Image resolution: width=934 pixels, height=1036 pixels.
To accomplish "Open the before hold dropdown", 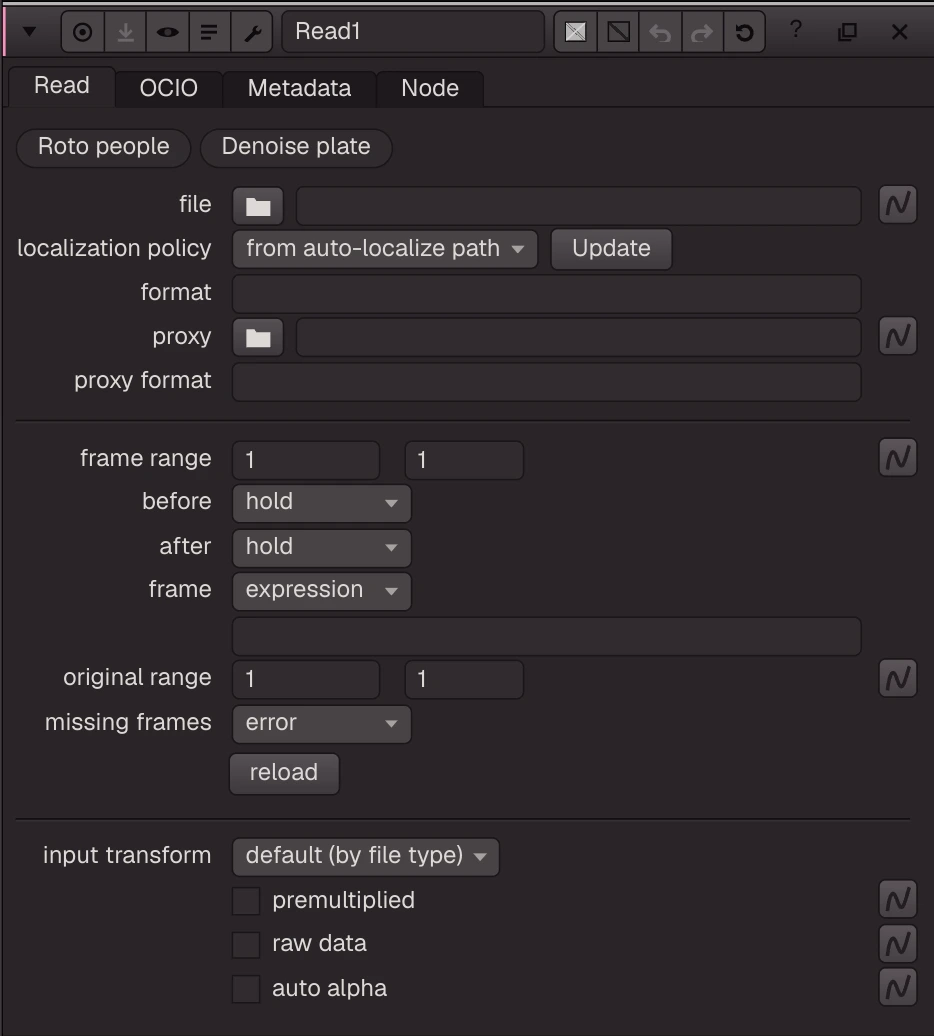I will click(322, 503).
